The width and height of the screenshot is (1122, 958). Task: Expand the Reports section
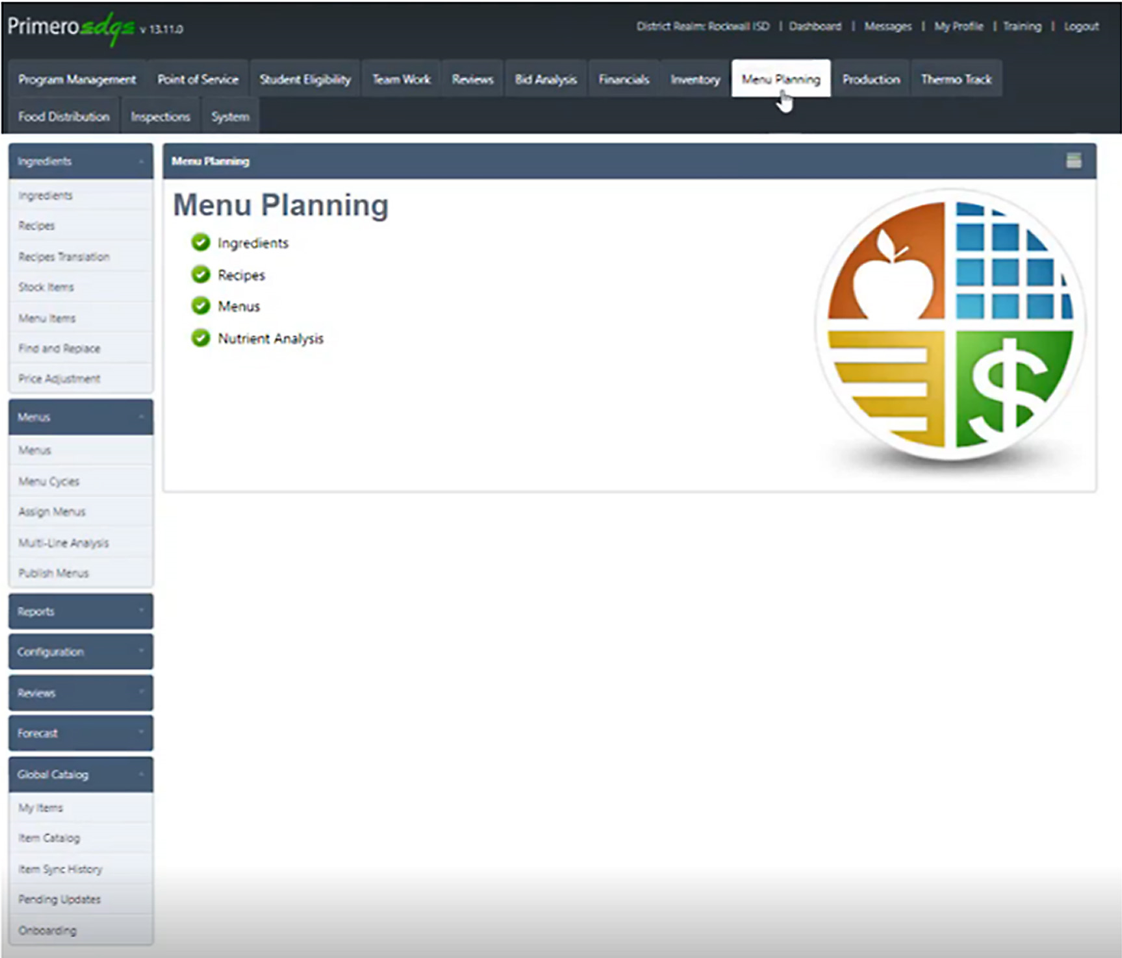(x=80, y=611)
